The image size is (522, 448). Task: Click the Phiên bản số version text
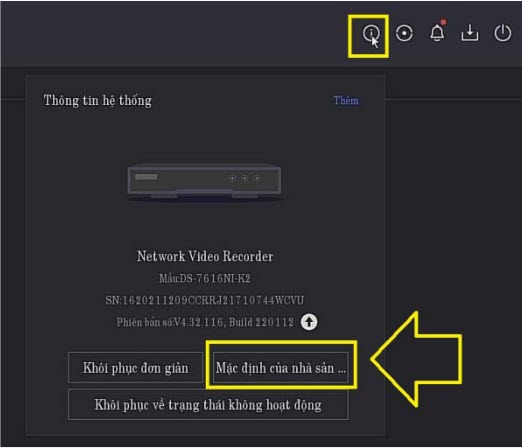(x=205, y=322)
